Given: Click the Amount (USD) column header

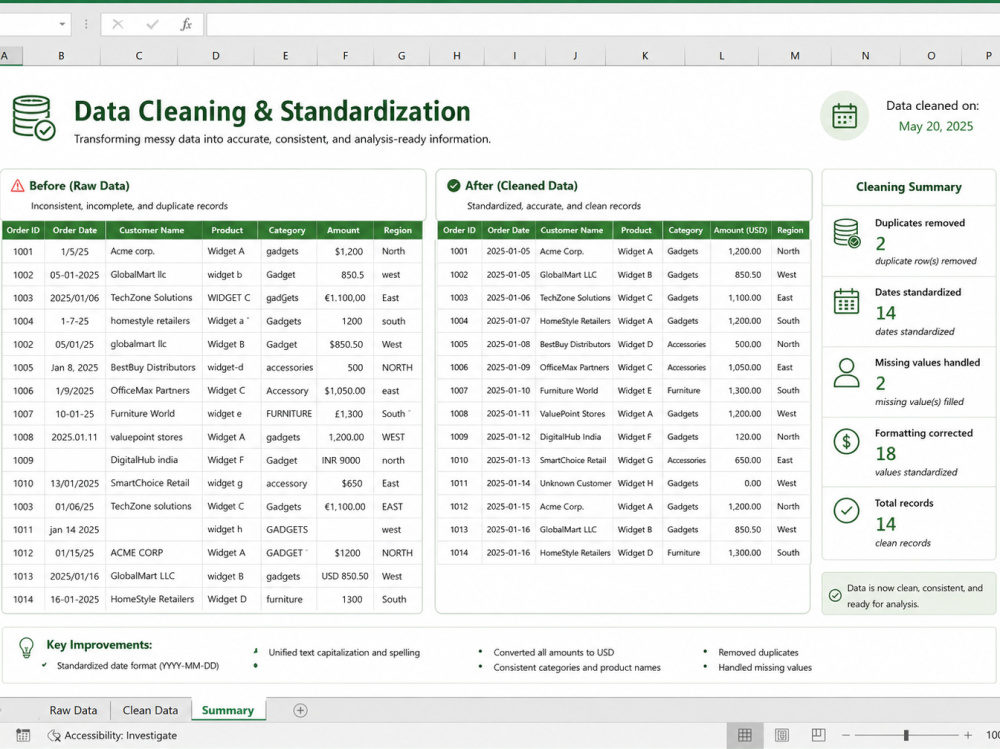Looking at the screenshot, I should click(x=740, y=230).
